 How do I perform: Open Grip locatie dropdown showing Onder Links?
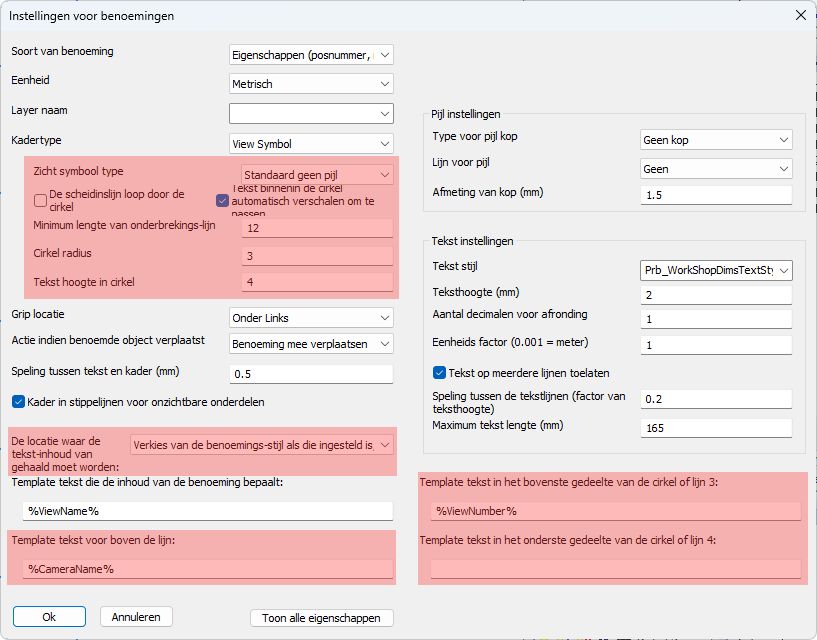[x=311, y=318]
